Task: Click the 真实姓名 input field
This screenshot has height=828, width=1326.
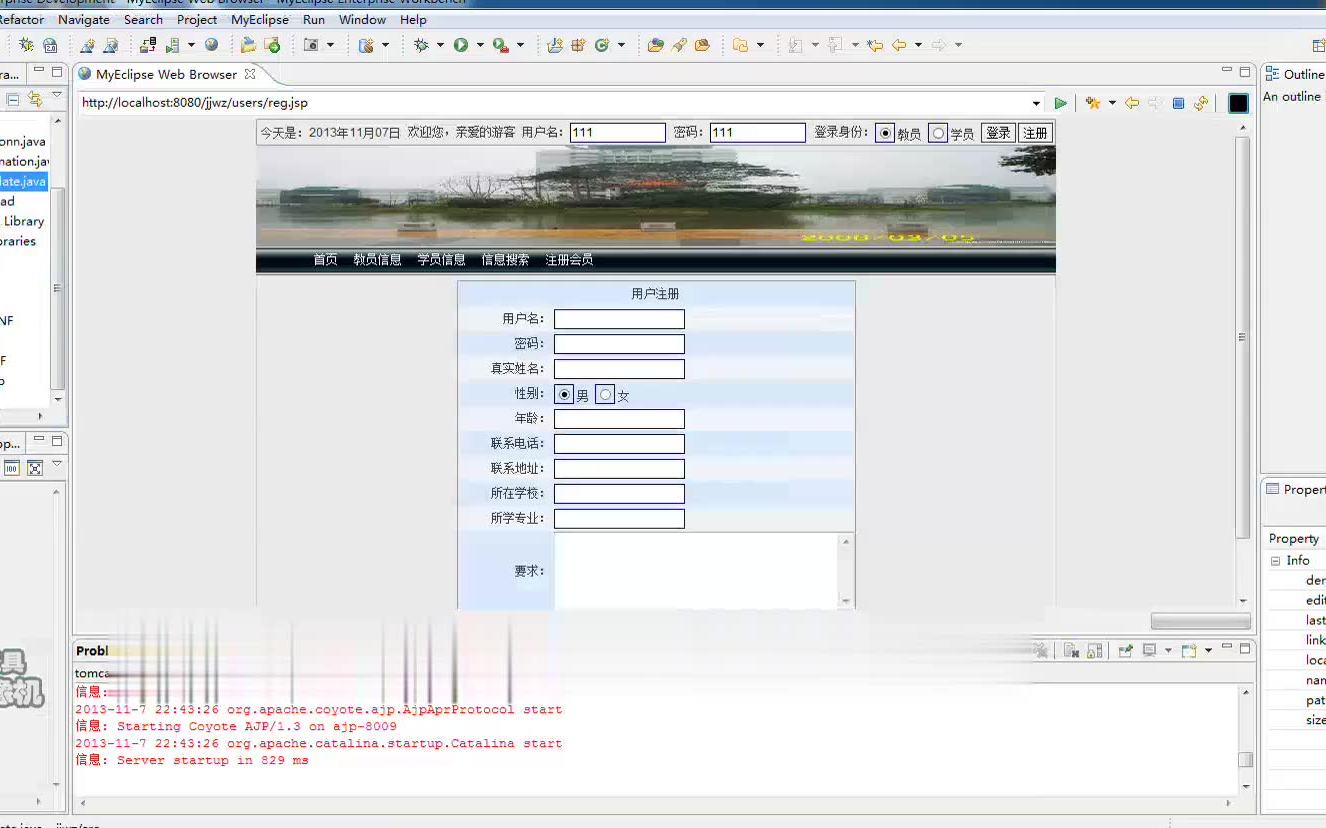Action: pos(619,369)
